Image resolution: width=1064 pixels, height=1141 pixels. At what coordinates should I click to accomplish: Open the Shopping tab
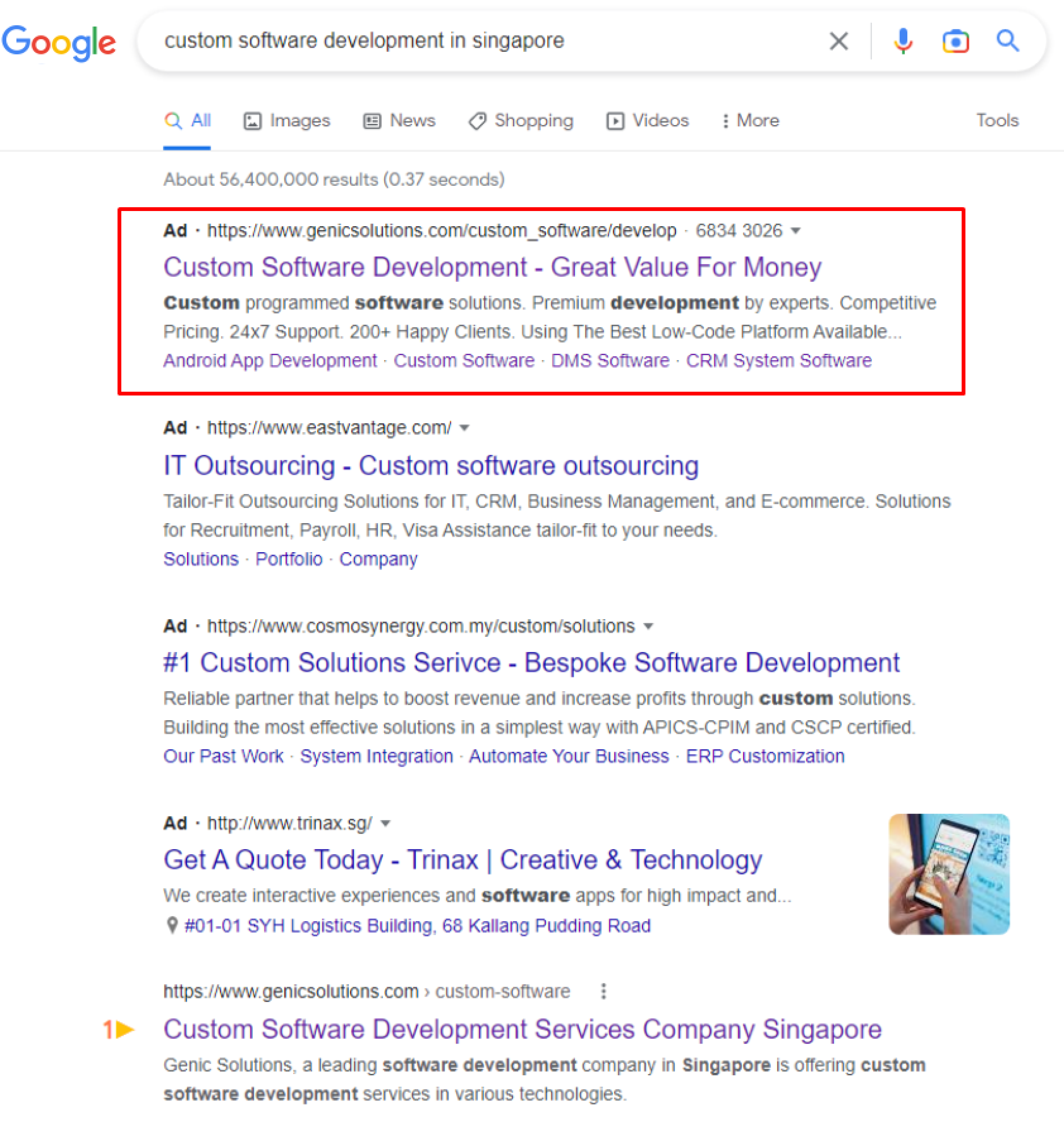(x=521, y=120)
